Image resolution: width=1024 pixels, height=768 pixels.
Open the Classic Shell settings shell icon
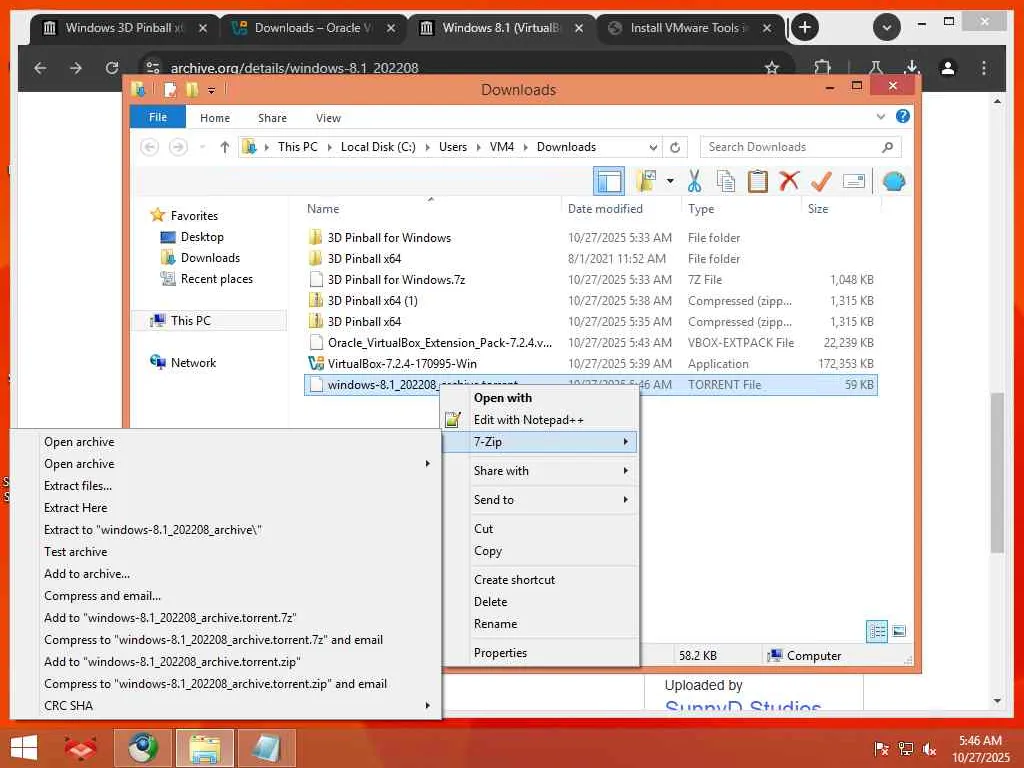pyautogui.click(x=893, y=181)
